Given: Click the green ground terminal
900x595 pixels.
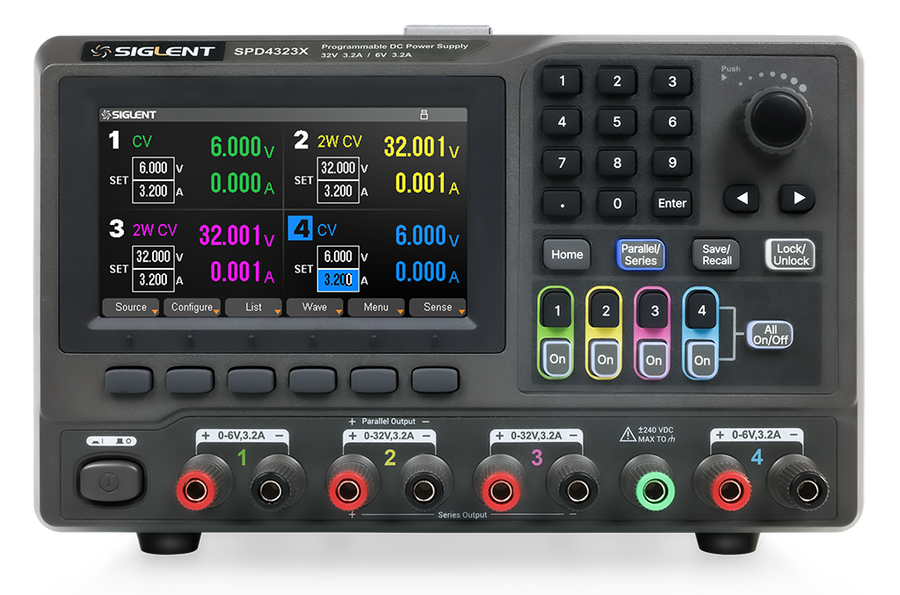Looking at the screenshot, I should (x=655, y=491).
